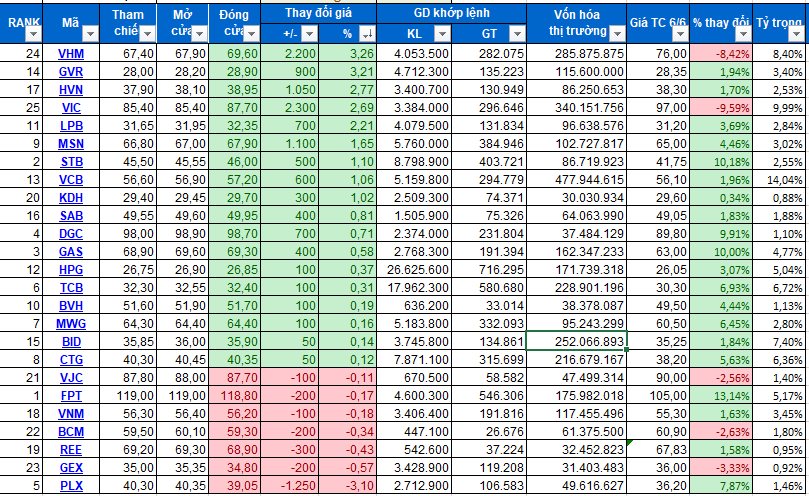This screenshot has width=809, height=496.
Task: Select MSN trade value 384.946
Action: coord(489,144)
